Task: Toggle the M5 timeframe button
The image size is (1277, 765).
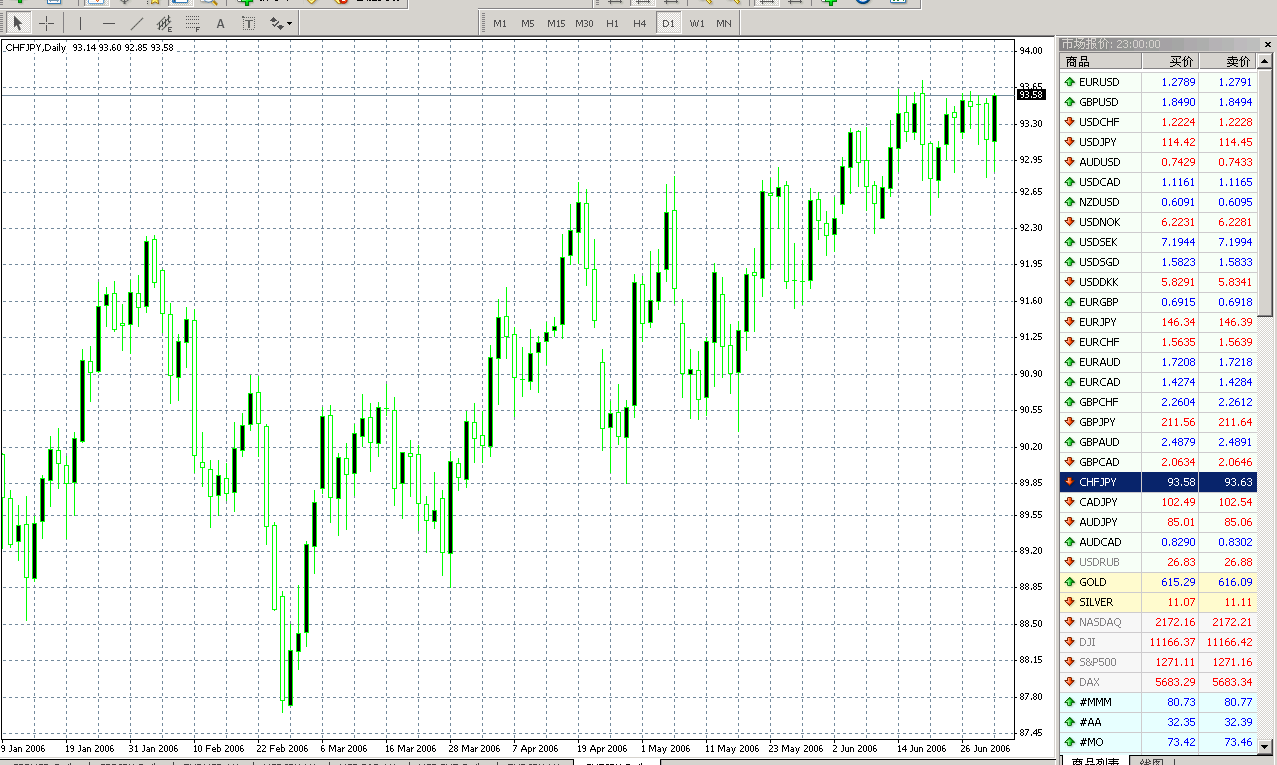Action: point(527,23)
